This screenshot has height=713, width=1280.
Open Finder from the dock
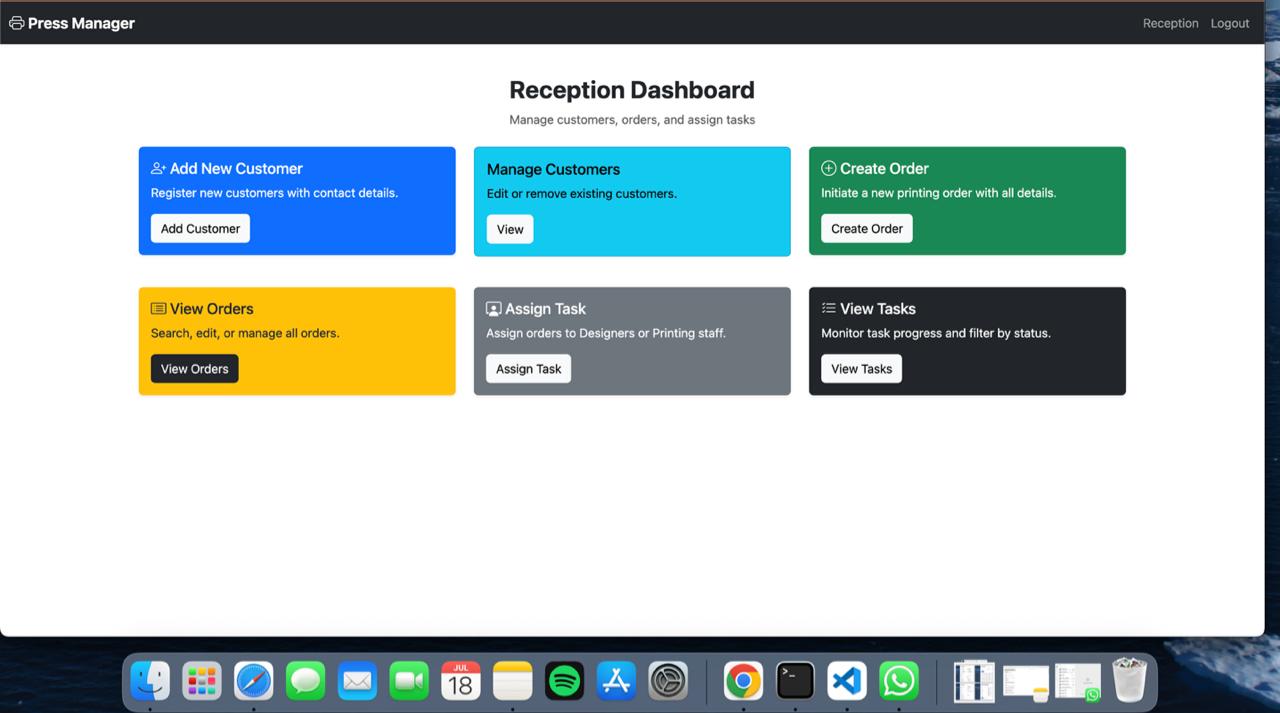tap(150, 681)
